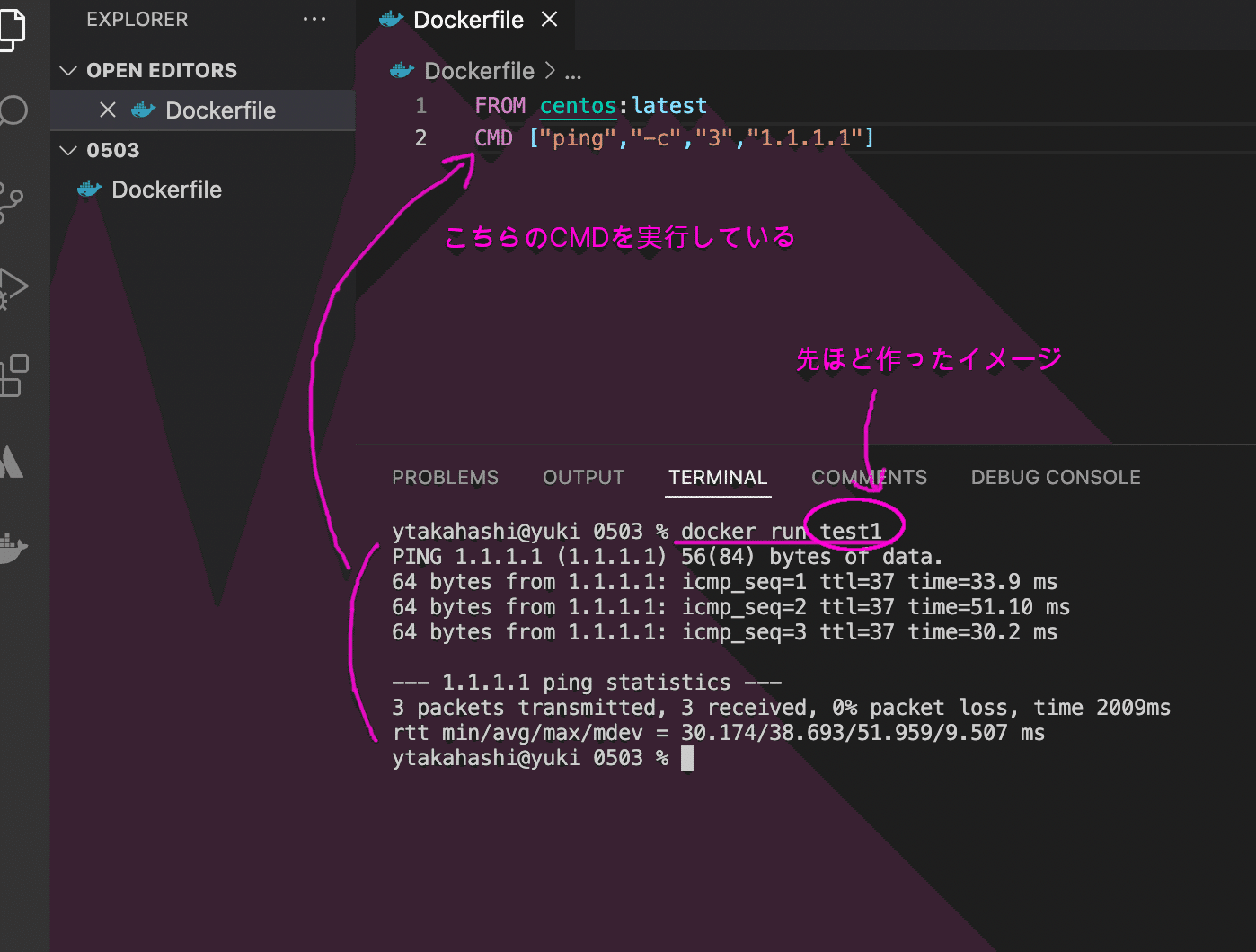This screenshot has height=952, width=1256.
Task: Click the COMMENTS panel tab
Action: (x=869, y=477)
